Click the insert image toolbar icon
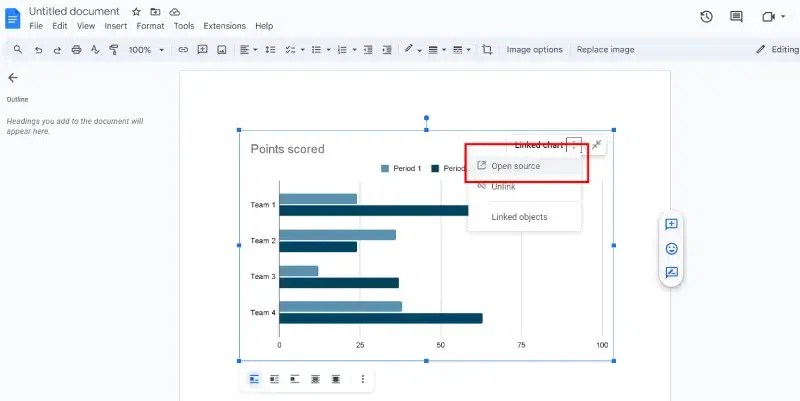800x401 pixels. coord(221,49)
